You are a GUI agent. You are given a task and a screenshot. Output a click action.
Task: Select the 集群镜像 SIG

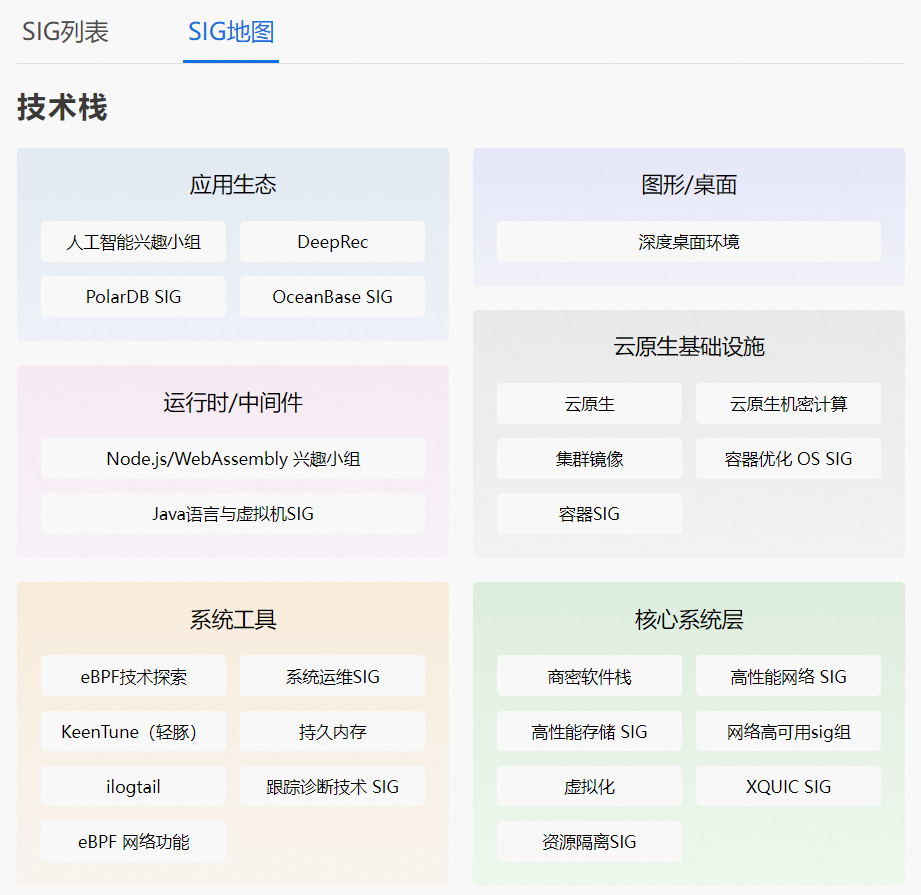tap(589, 458)
